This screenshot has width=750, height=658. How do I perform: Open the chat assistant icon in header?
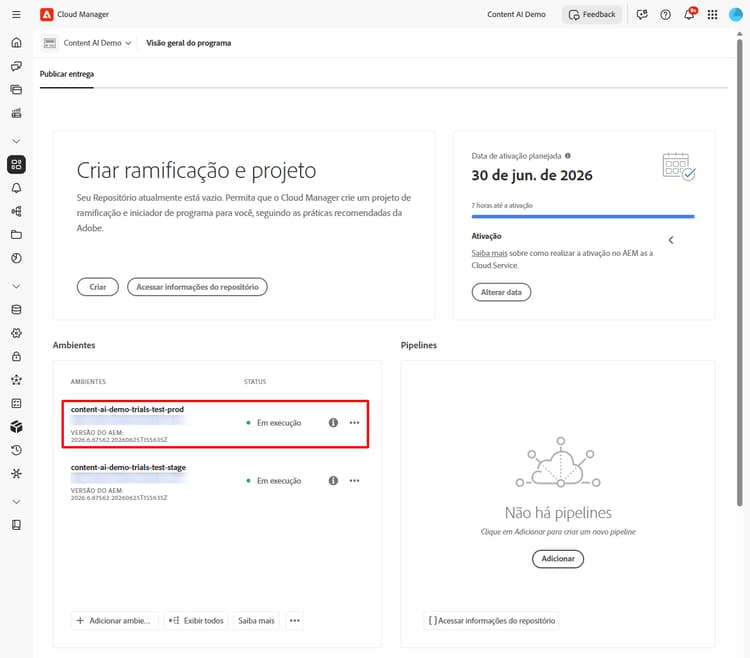click(x=642, y=14)
